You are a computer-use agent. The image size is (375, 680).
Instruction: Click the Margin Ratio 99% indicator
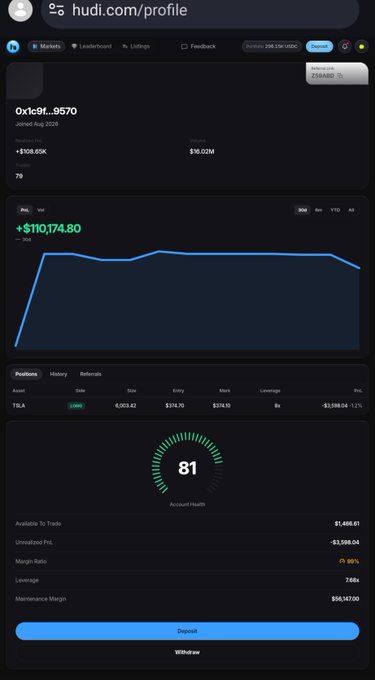pos(349,561)
